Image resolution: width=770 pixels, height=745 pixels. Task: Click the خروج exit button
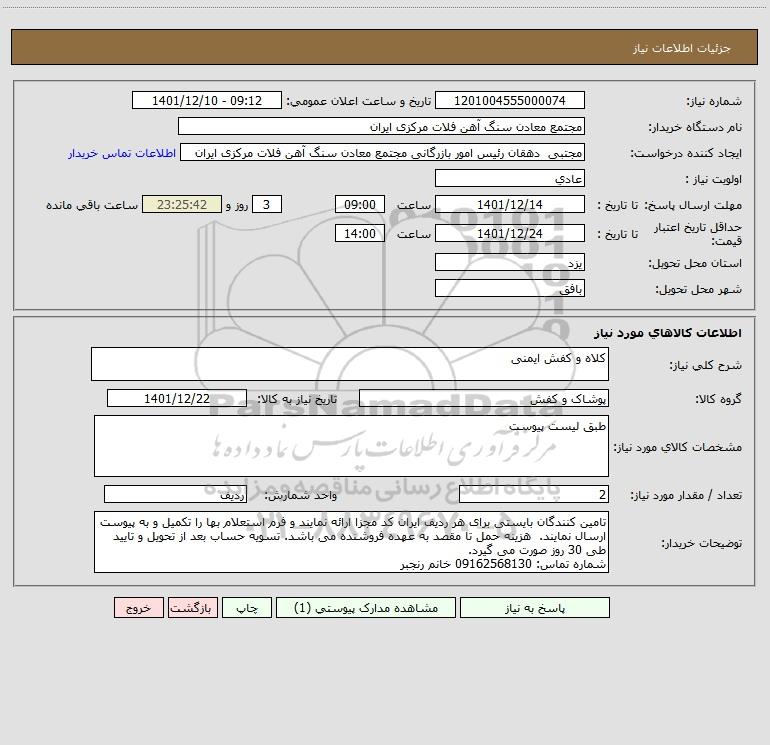click(x=138, y=607)
